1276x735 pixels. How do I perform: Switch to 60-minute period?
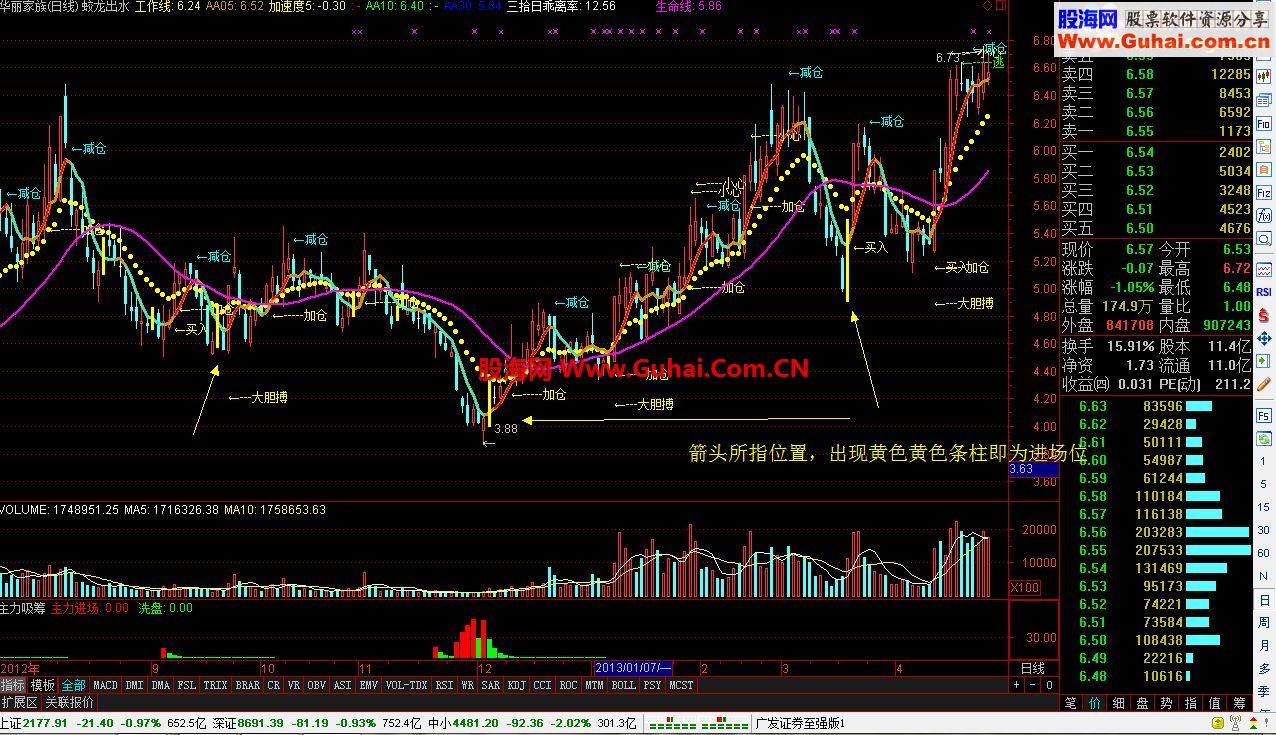coord(1264,553)
